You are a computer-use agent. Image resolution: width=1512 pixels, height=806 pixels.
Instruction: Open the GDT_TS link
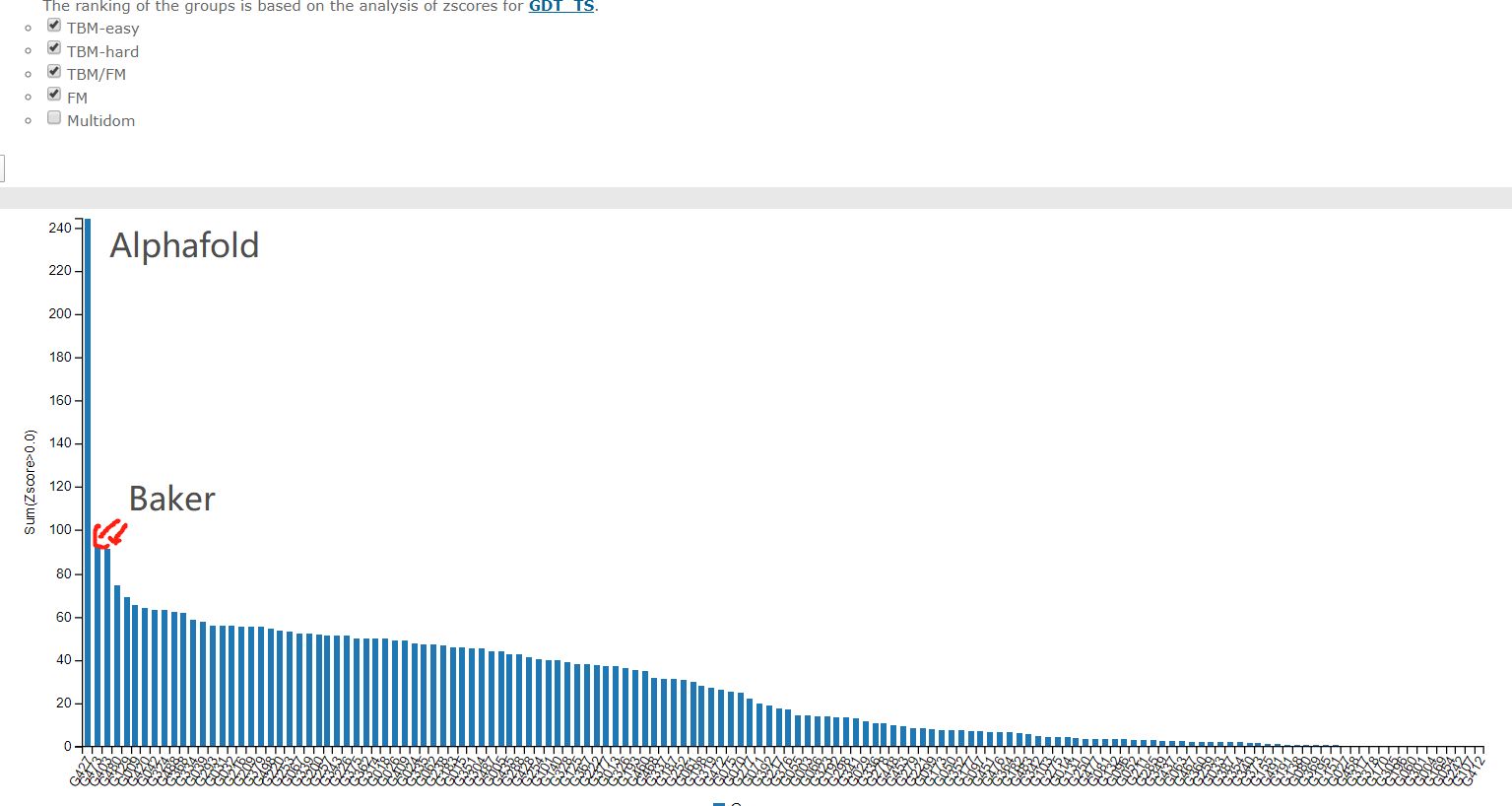click(x=561, y=6)
